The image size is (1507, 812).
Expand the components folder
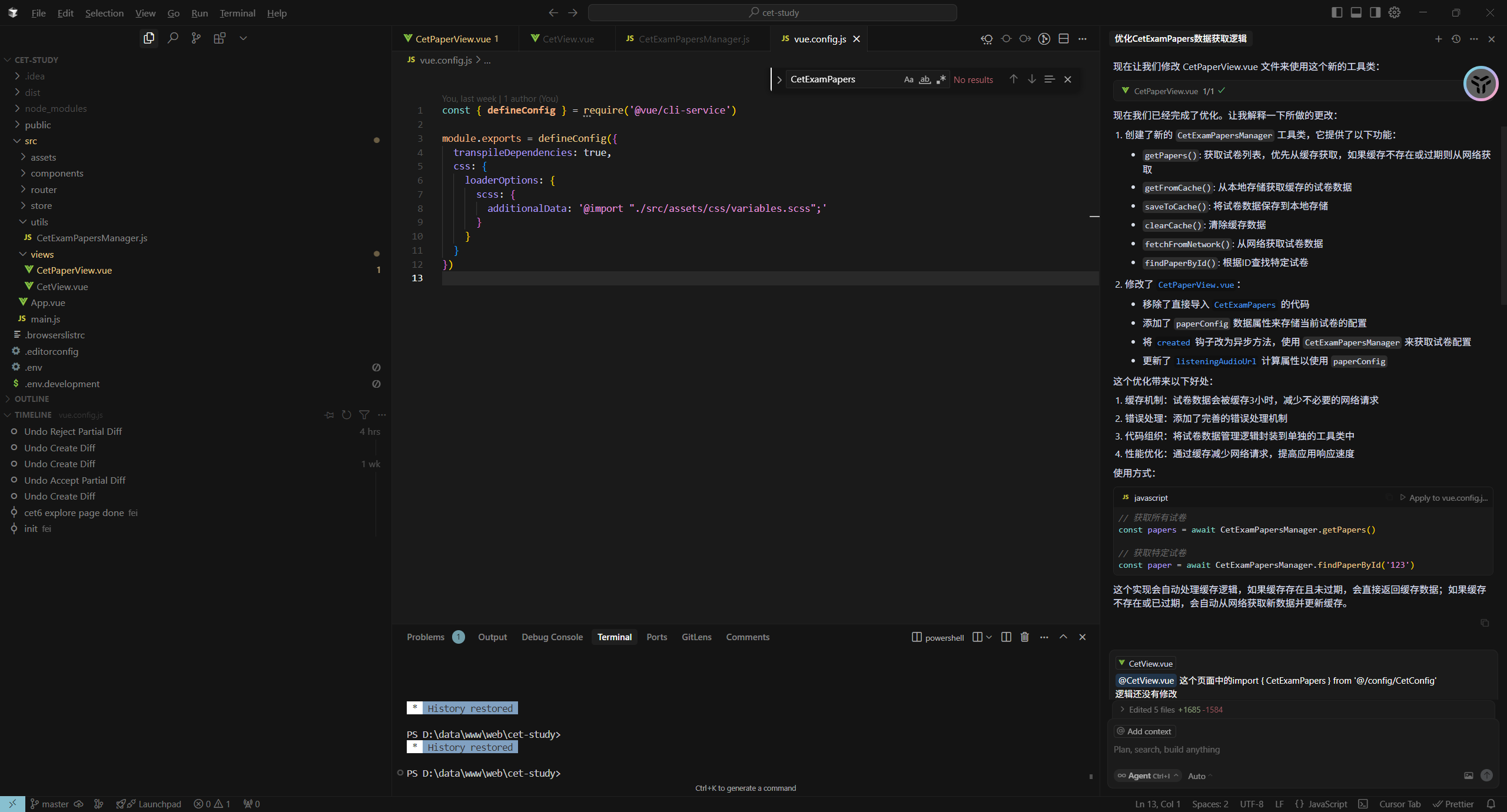tap(57, 173)
